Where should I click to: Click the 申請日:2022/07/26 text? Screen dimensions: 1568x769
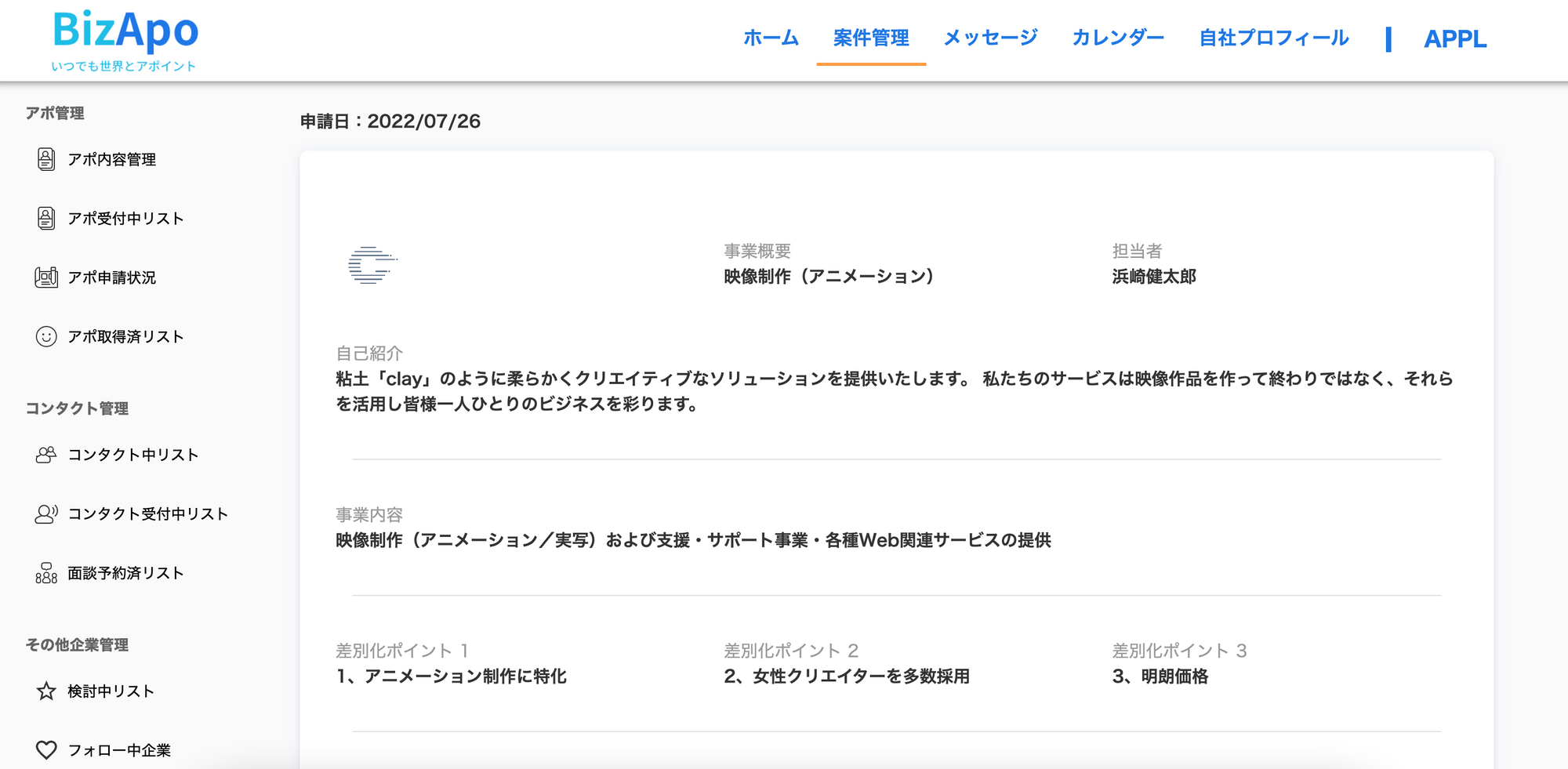(390, 122)
